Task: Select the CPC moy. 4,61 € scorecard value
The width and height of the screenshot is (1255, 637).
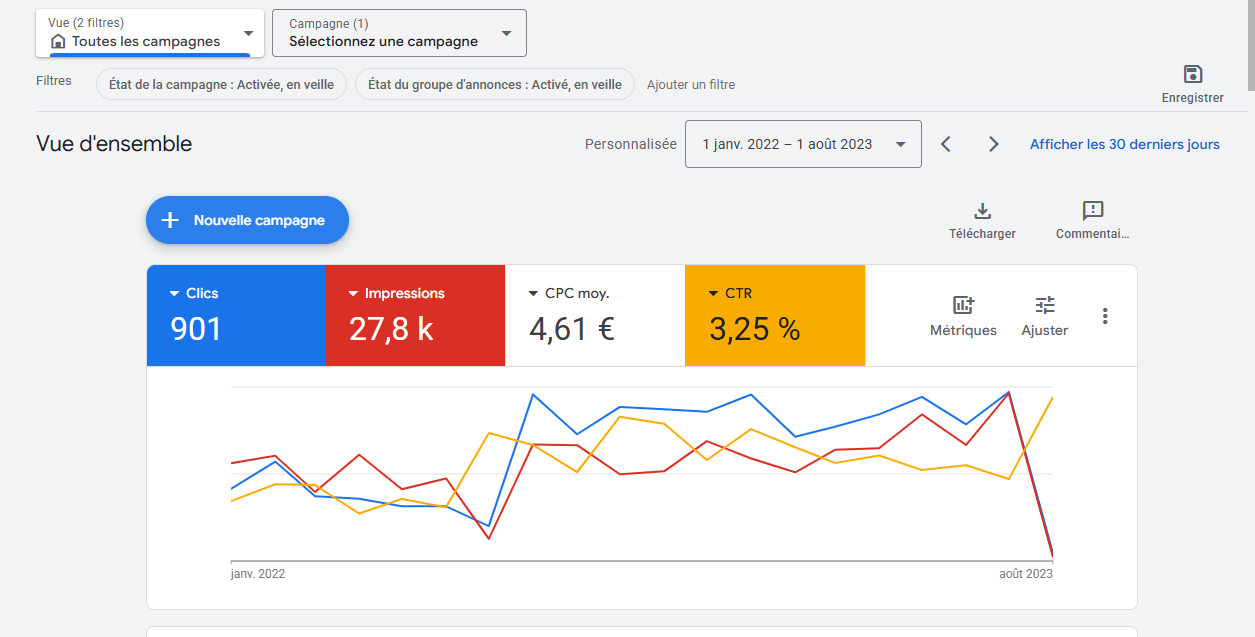Action: 572,329
